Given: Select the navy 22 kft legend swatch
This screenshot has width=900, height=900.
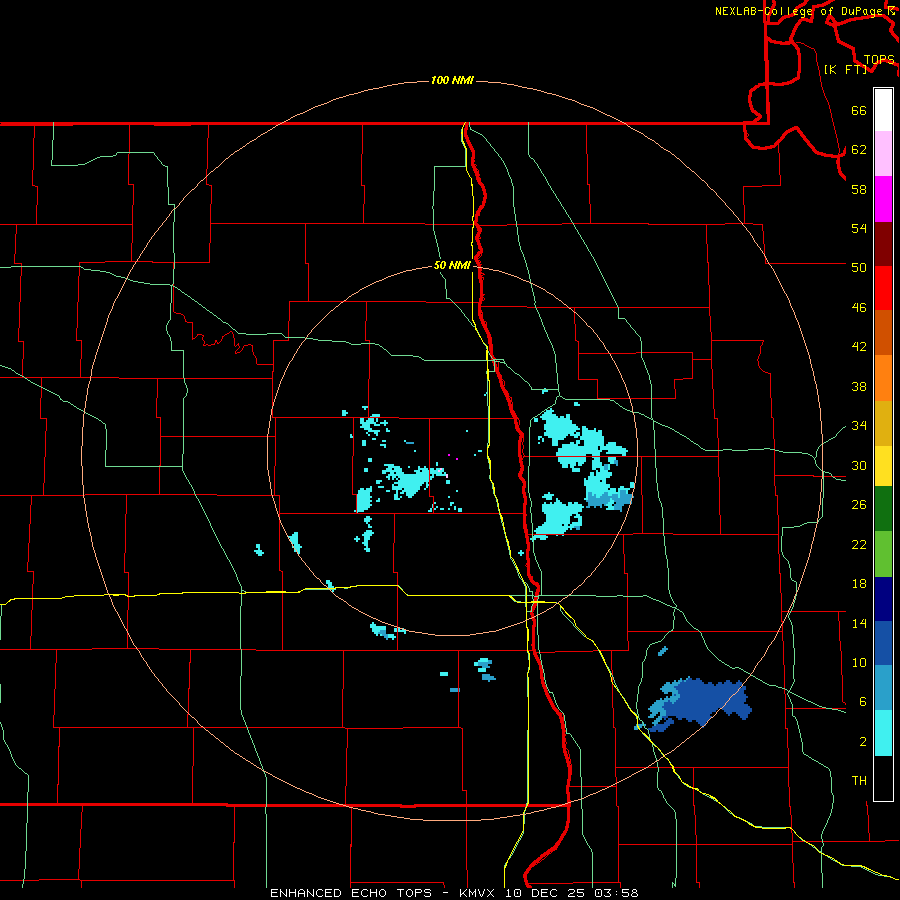Looking at the screenshot, I should tap(883, 599).
